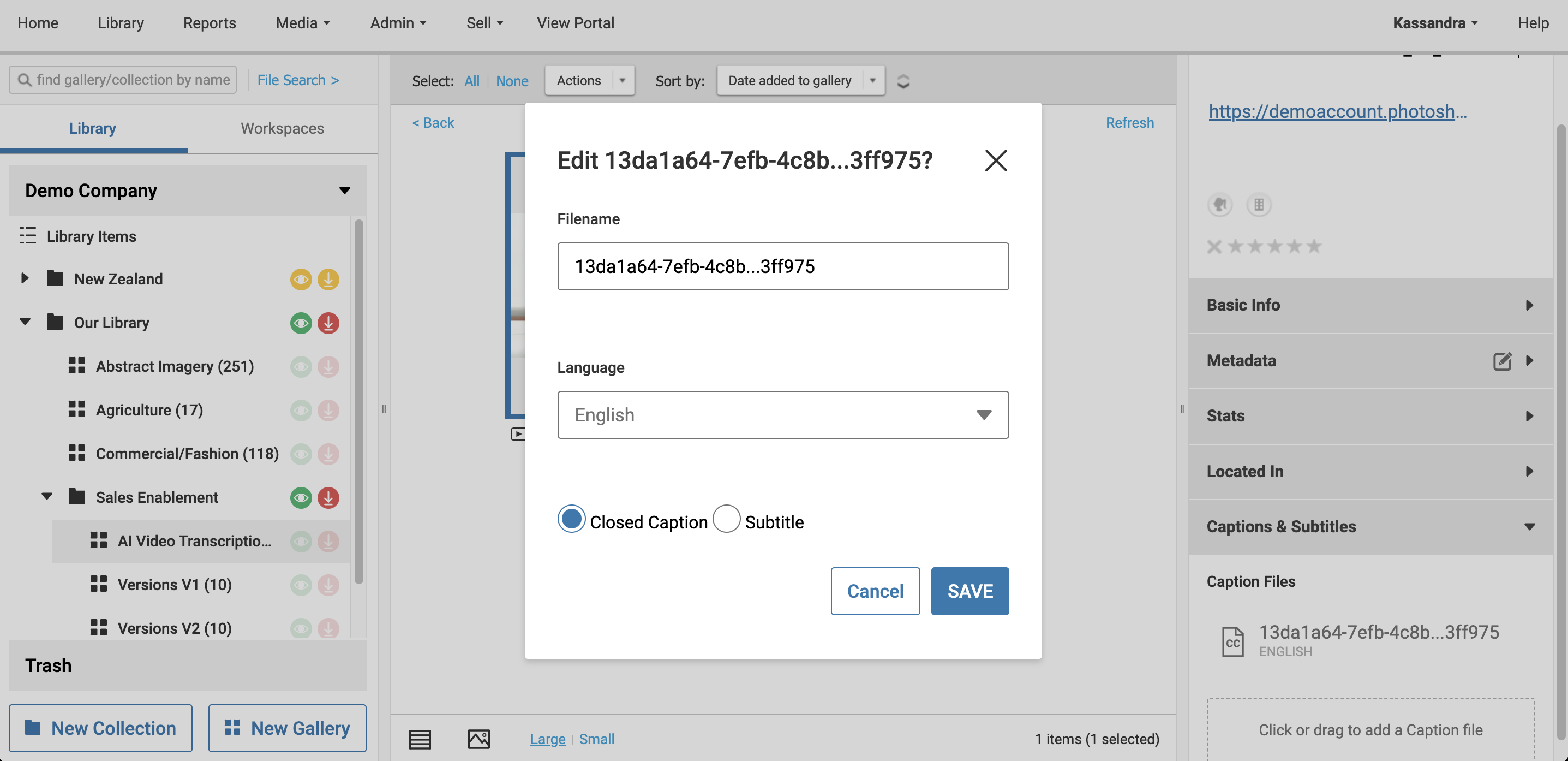Expand the Stats section
Viewport: 1568px width, 761px height.
point(1370,416)
